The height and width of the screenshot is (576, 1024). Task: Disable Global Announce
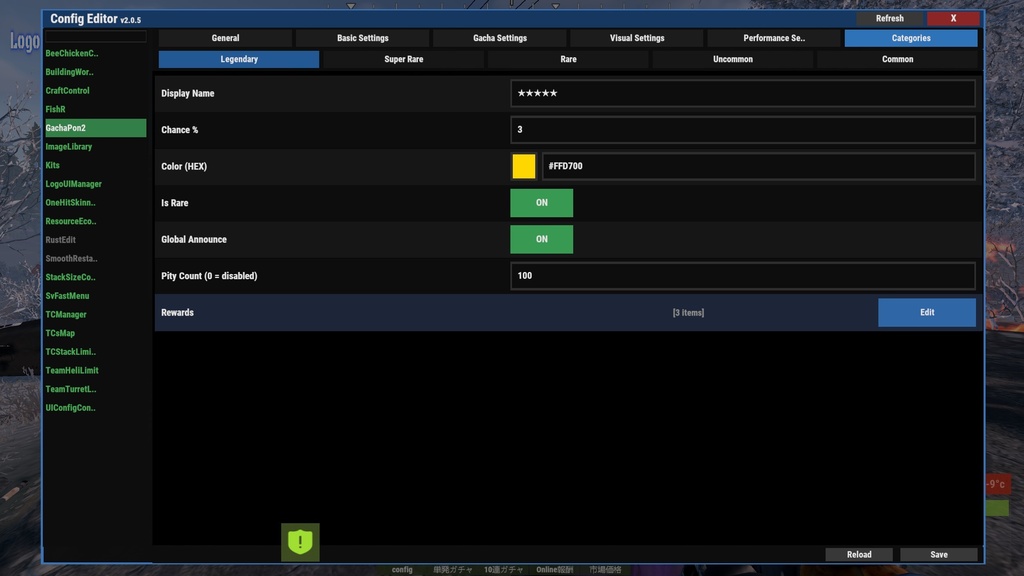pyautogui.click(x=541, y=239)
